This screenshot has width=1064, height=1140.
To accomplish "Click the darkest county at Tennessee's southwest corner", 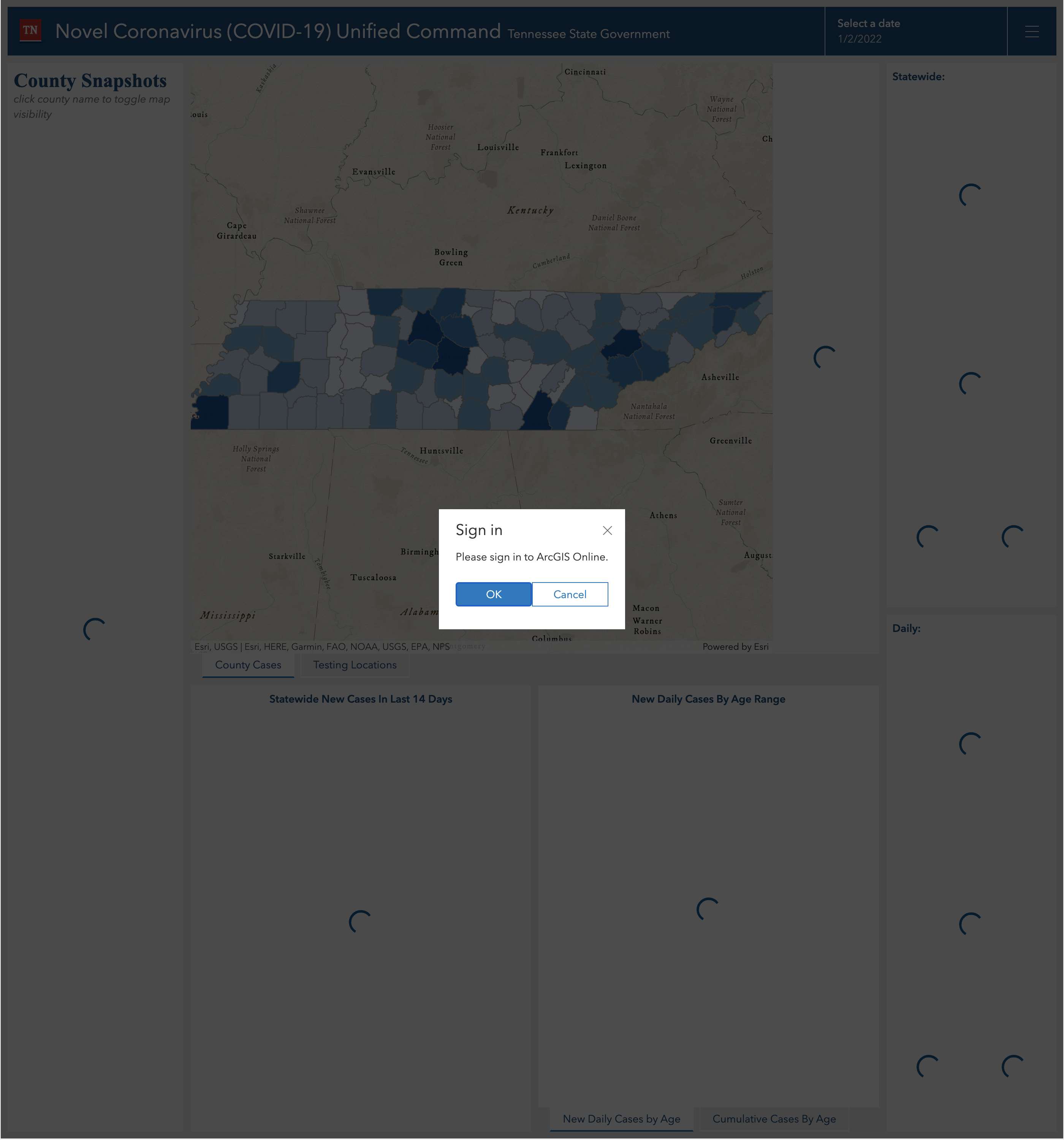I will [211, 412].
